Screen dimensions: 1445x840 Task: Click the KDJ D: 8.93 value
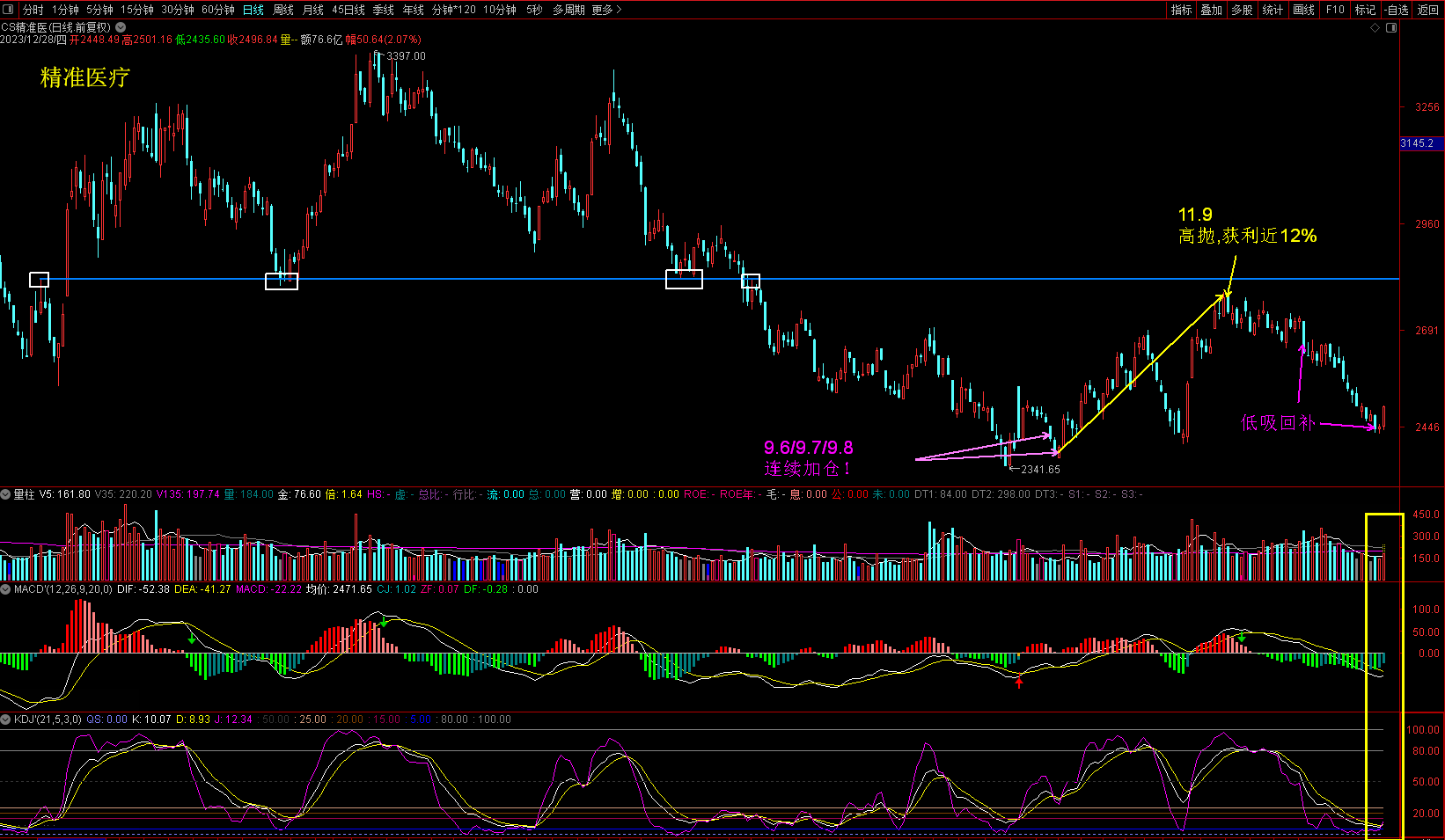coord(193,719)
